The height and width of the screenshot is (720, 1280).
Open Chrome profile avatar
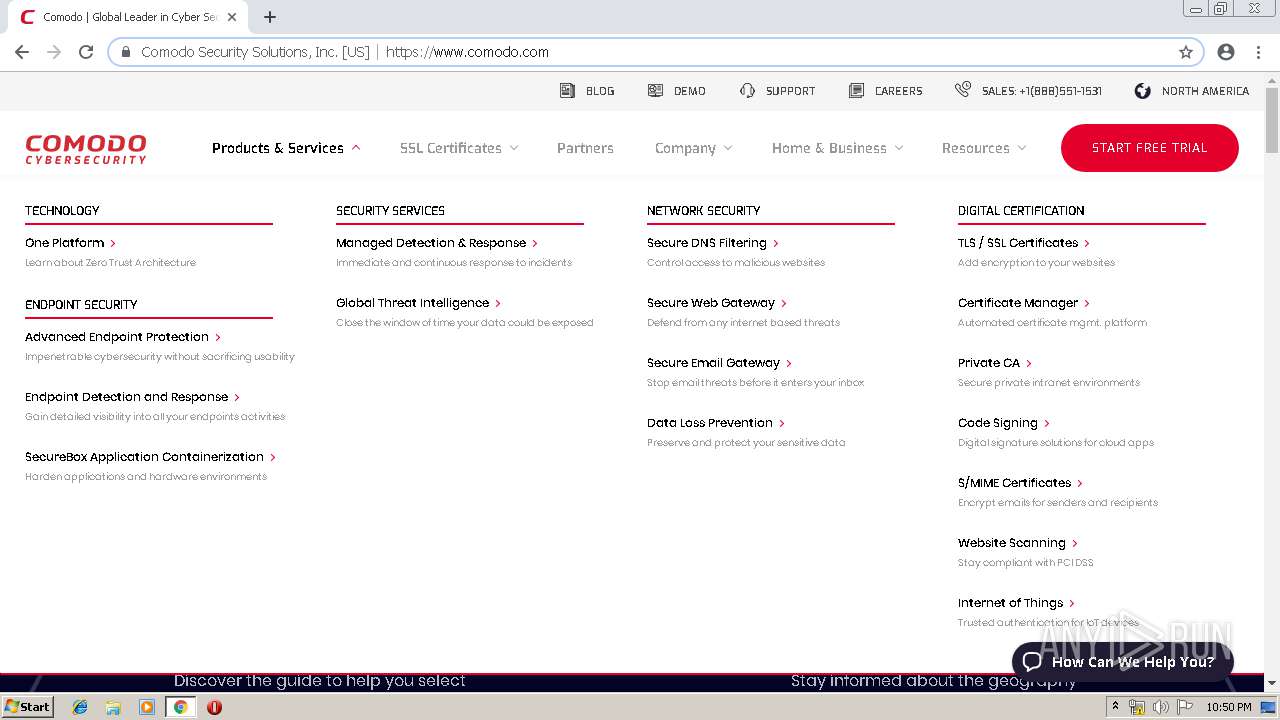(x=1226, y=52)
